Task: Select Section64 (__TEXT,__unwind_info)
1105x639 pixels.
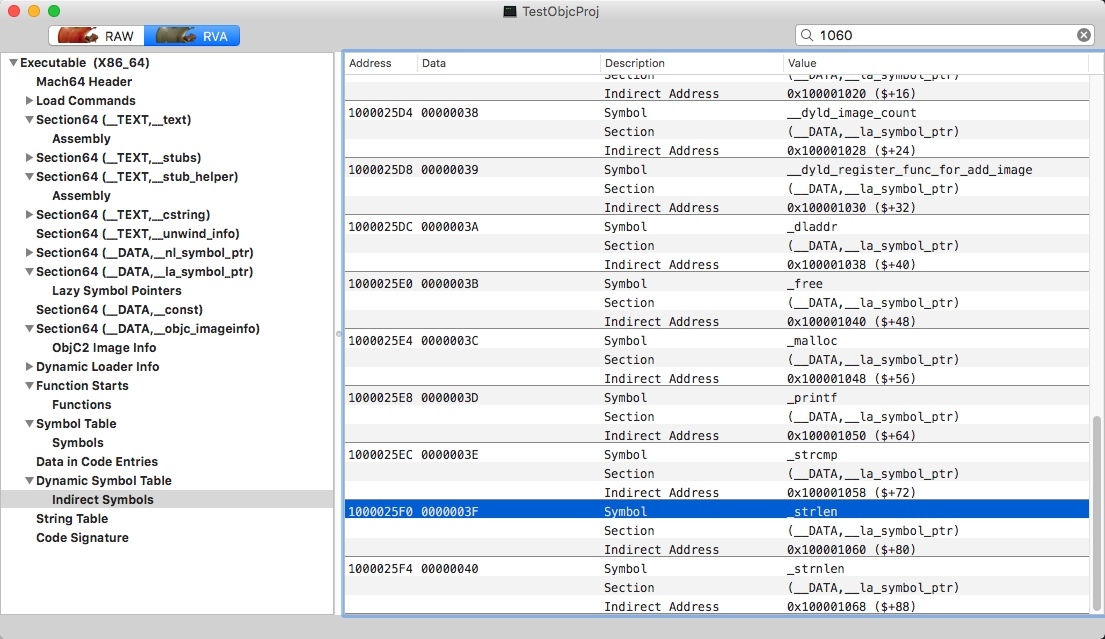Action: coord(137,234)
